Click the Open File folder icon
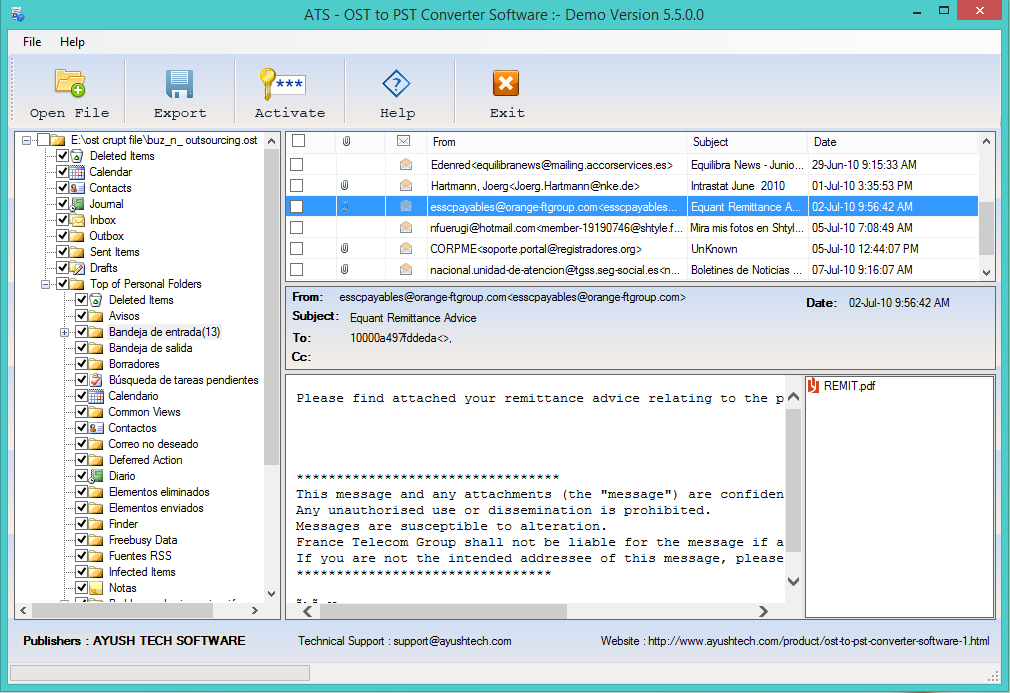1010x693 pixels. 69,83
